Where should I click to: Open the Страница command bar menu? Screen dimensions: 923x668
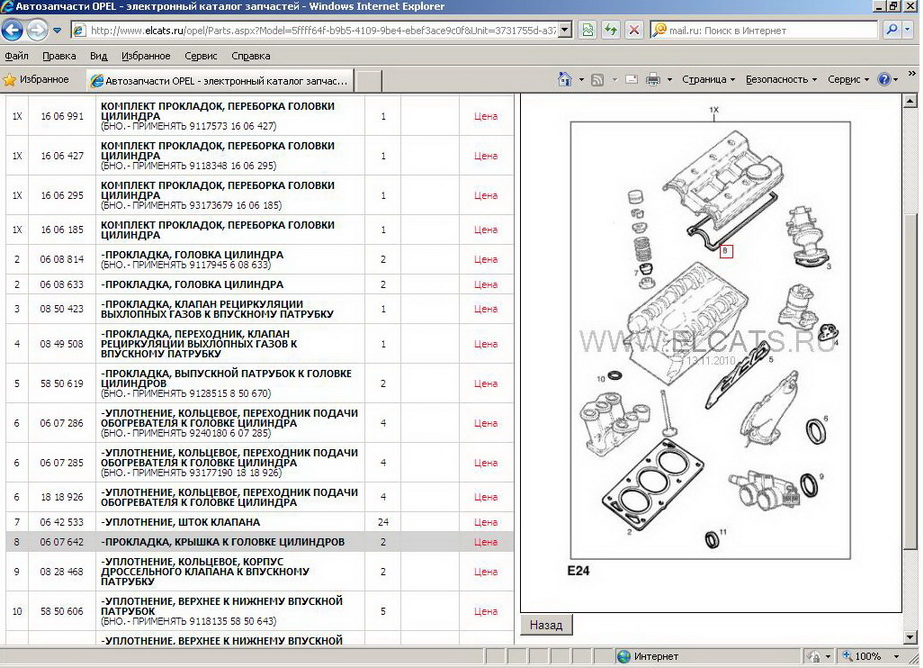point(708,79)
